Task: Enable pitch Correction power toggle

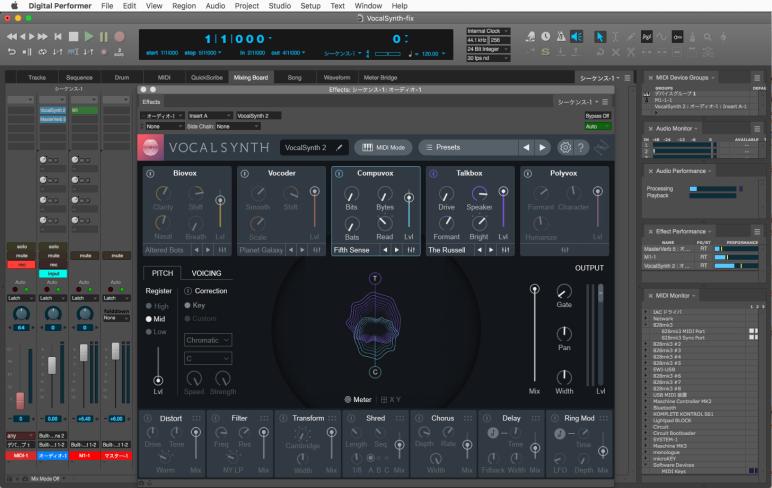Action: coord(188,291)
